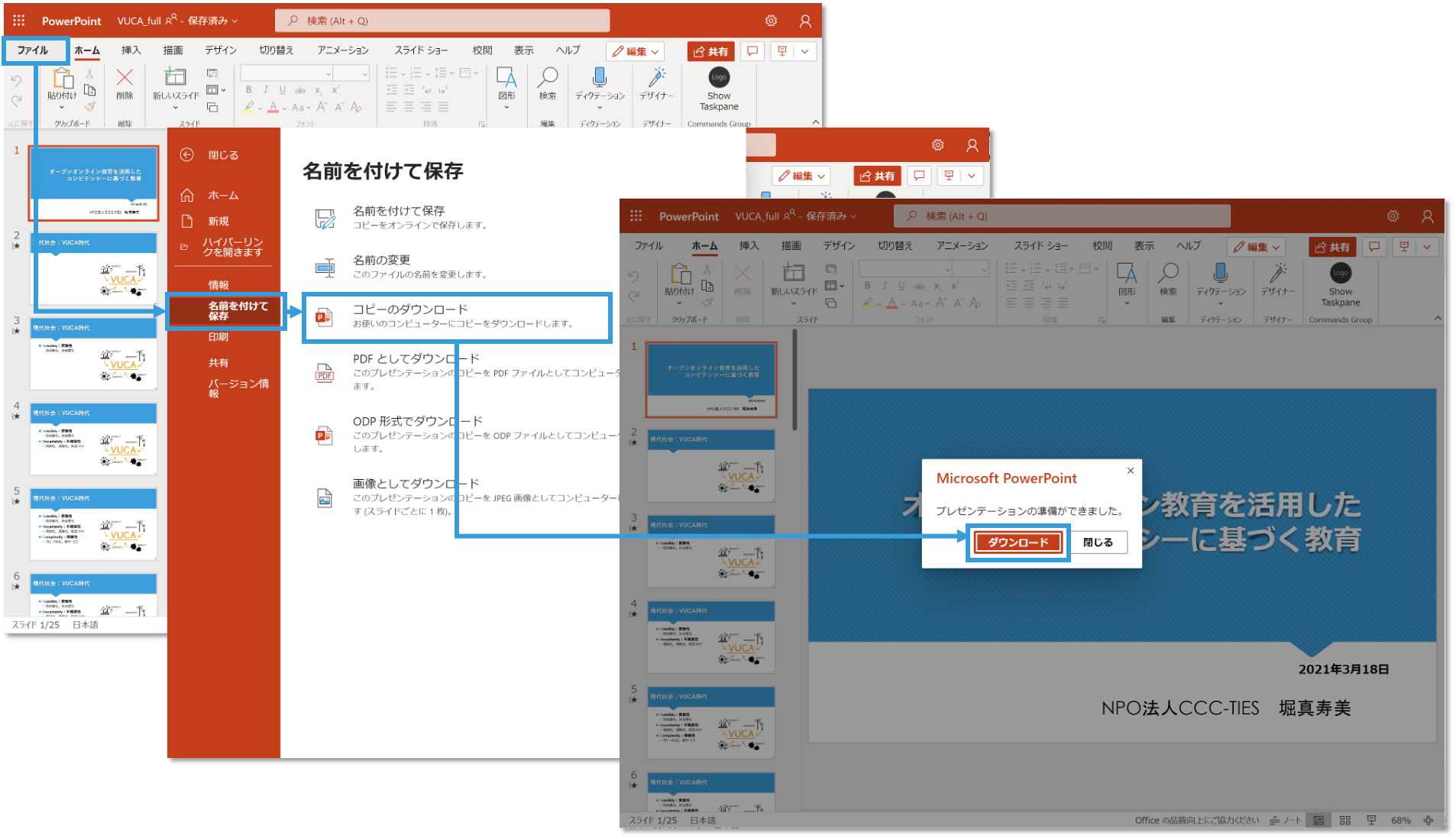Click the 貼り付け paste icon
Image resolution: width=1456 pixels, height=839 pixels.
62,79
